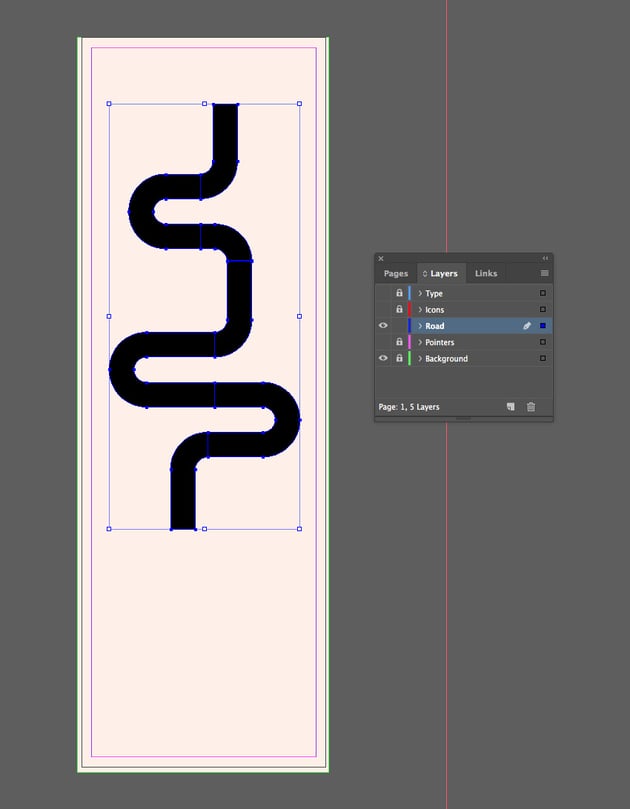Select the Pointers layer name
The height and width of the screenshot is (809, 630).
click(x=440, y=342)
